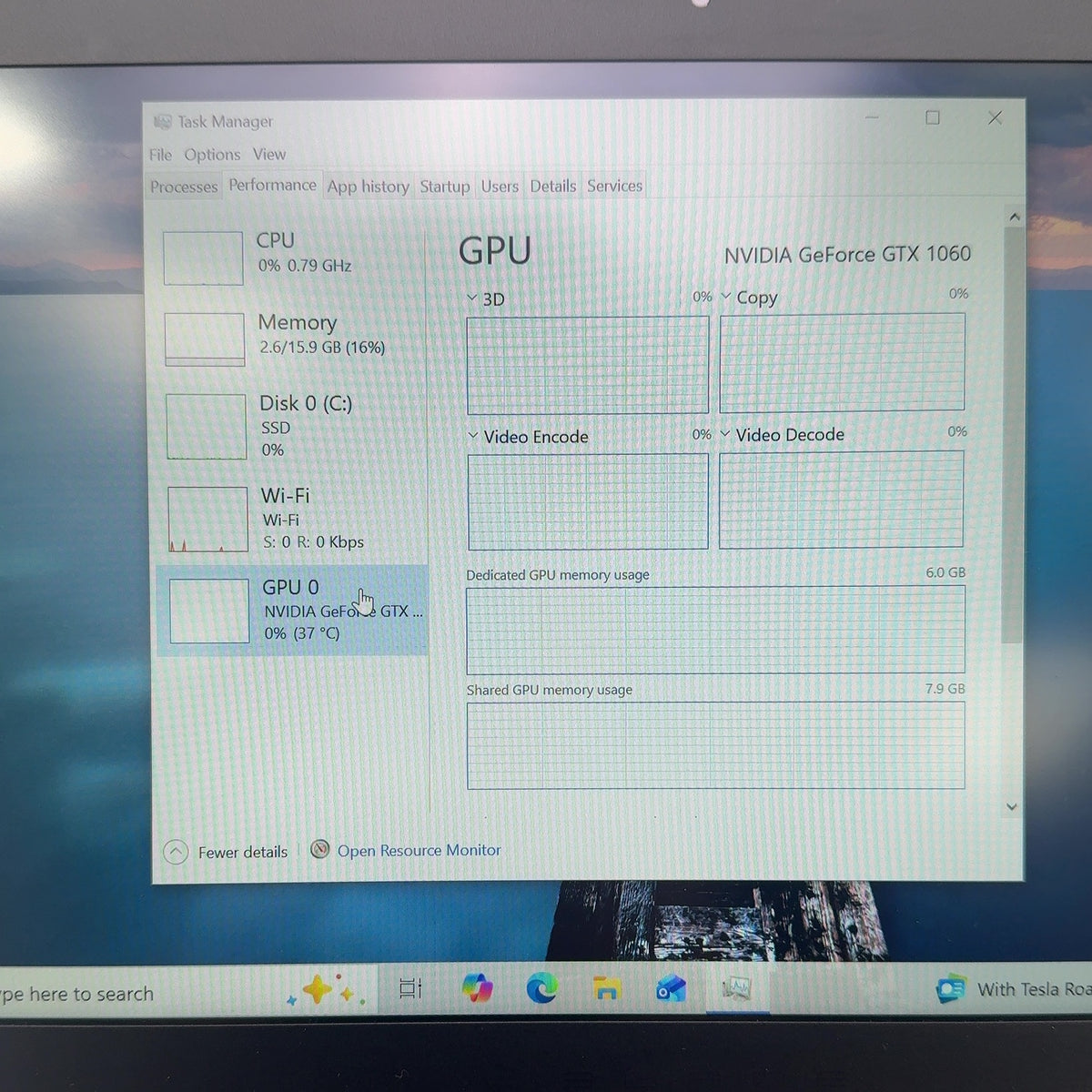Click the Dedicated GPU memory usage graph
1092x1092 pixels.
(x=715, y=630)
